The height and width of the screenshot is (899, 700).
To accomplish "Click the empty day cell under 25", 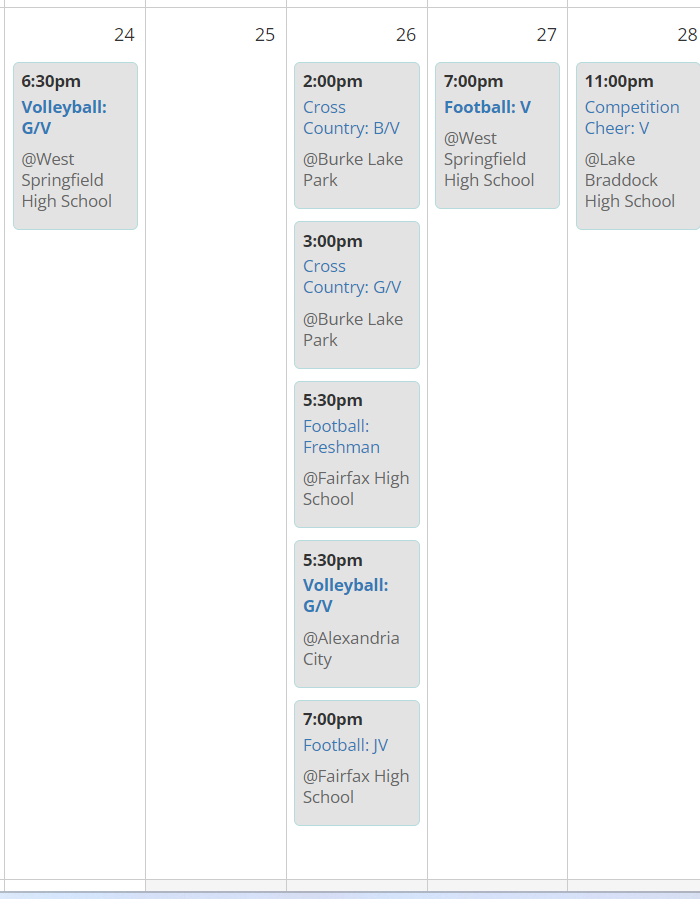I will click(216, 450).
